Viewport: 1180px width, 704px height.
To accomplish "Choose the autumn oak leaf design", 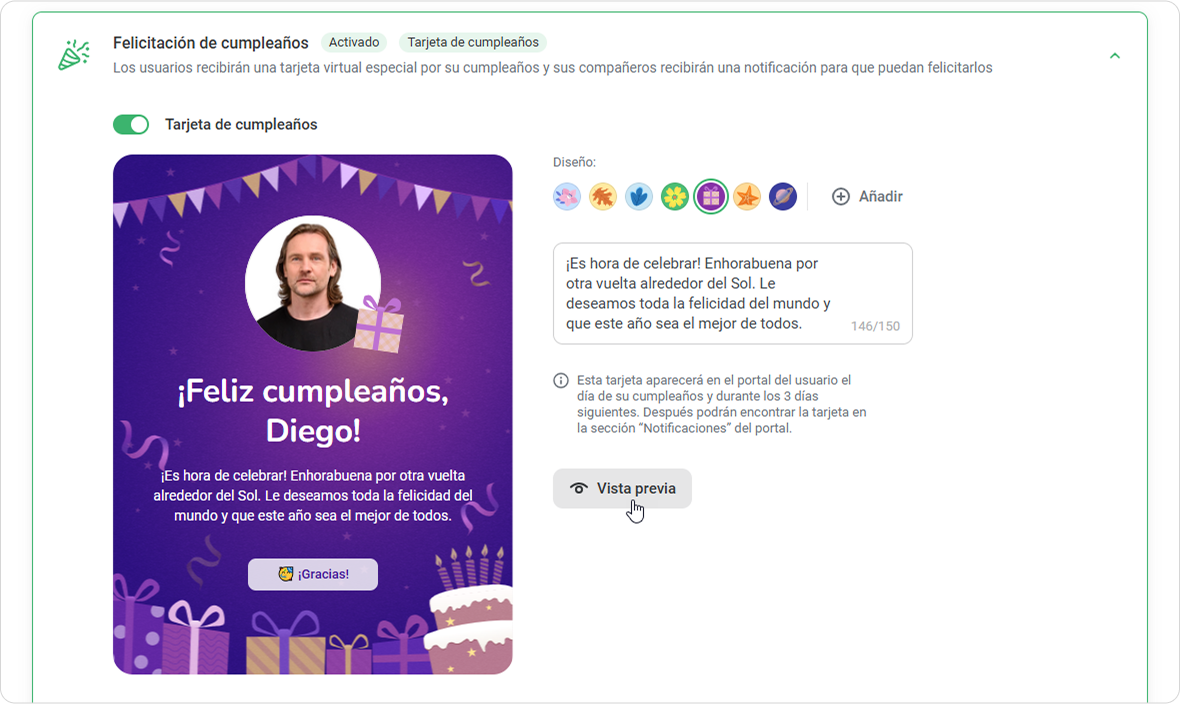I will click(x=603, y=197).
